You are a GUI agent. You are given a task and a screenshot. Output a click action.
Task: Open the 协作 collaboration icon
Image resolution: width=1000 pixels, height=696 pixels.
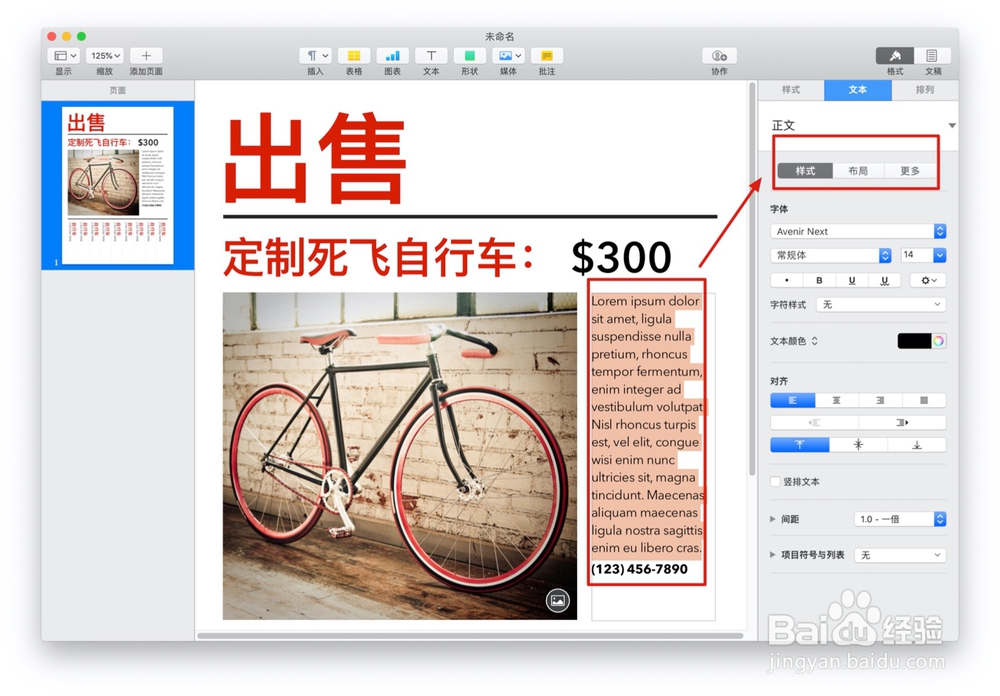pyautogui.click(x=718, y=55)
